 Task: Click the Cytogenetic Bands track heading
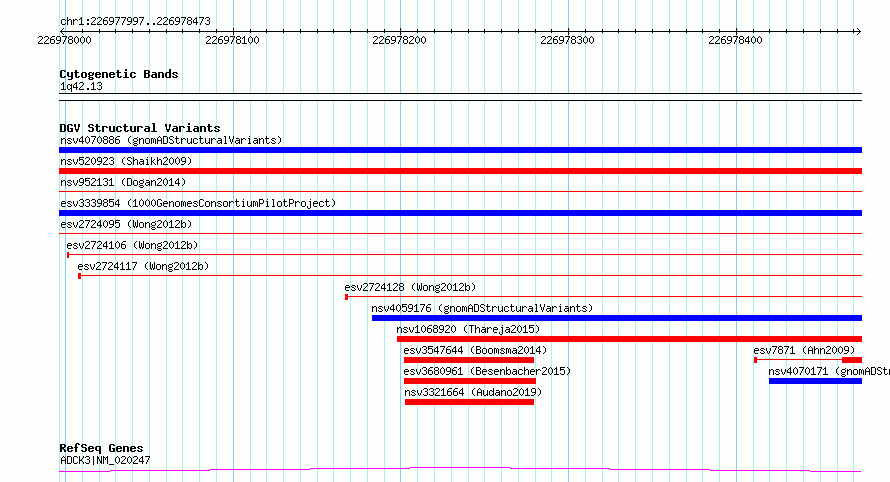(119, 74)
